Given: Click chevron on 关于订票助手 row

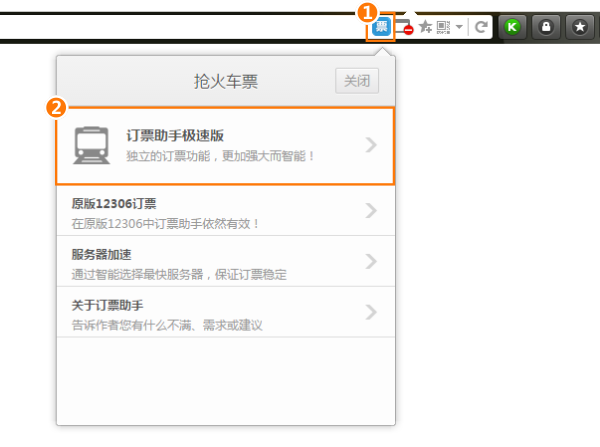Looking at the screenshot, I should tap(371, 312).
